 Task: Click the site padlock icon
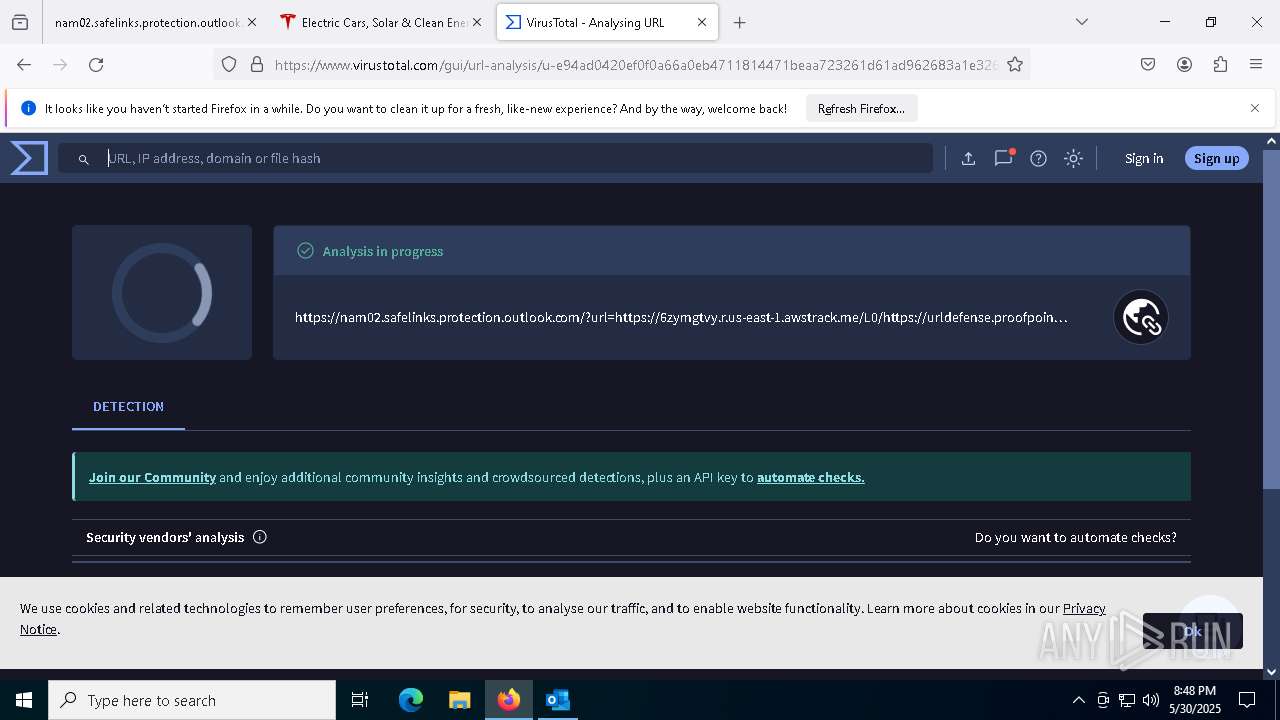(257, 64)
